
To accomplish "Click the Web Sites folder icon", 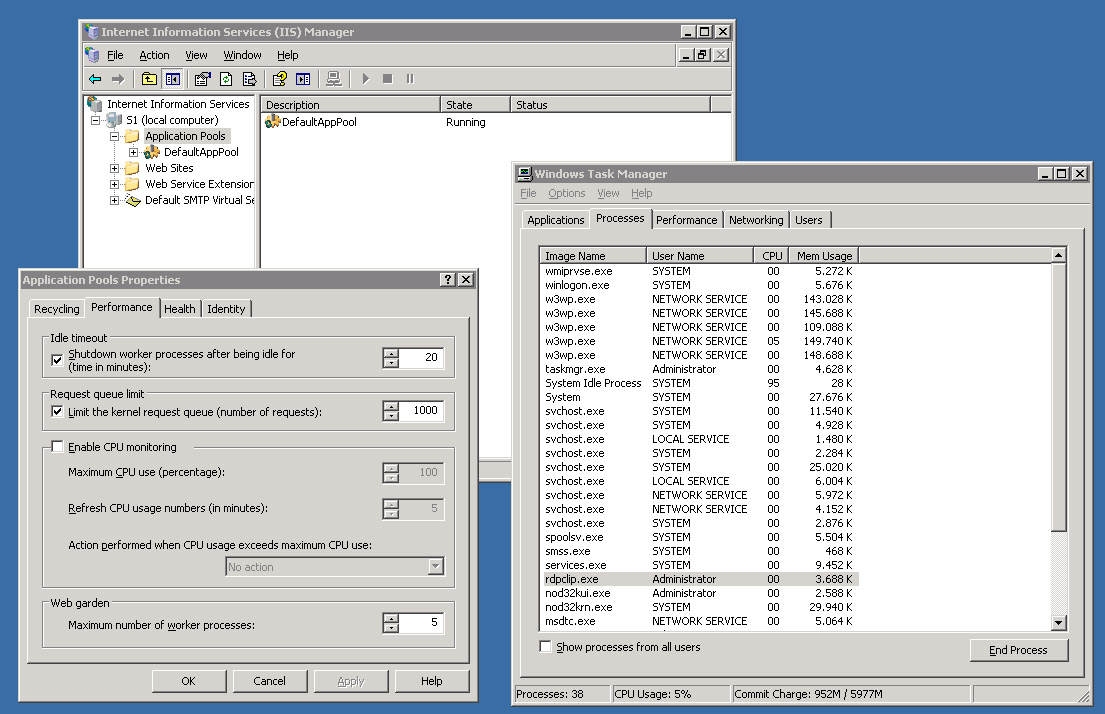I will (132, 168).
